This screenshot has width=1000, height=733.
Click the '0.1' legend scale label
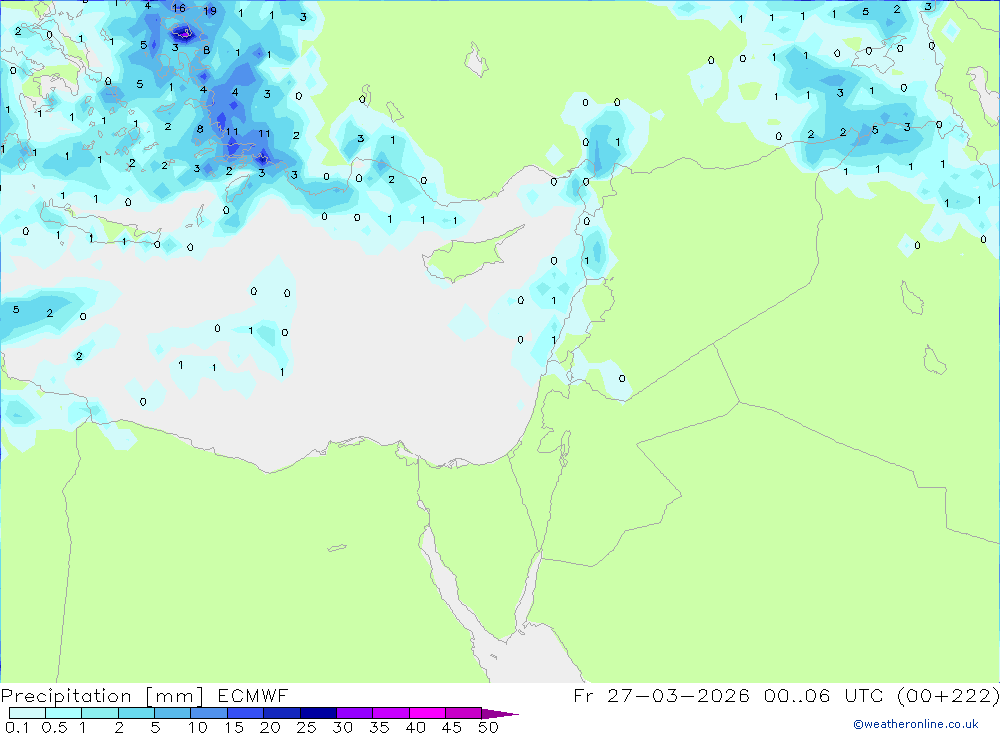[x=17, y=727]
